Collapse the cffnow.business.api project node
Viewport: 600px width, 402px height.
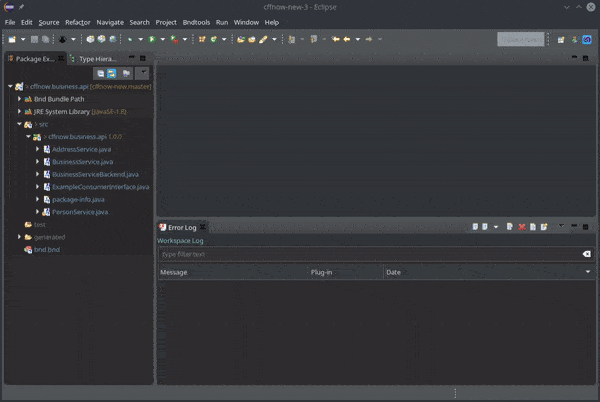[10, 86]
